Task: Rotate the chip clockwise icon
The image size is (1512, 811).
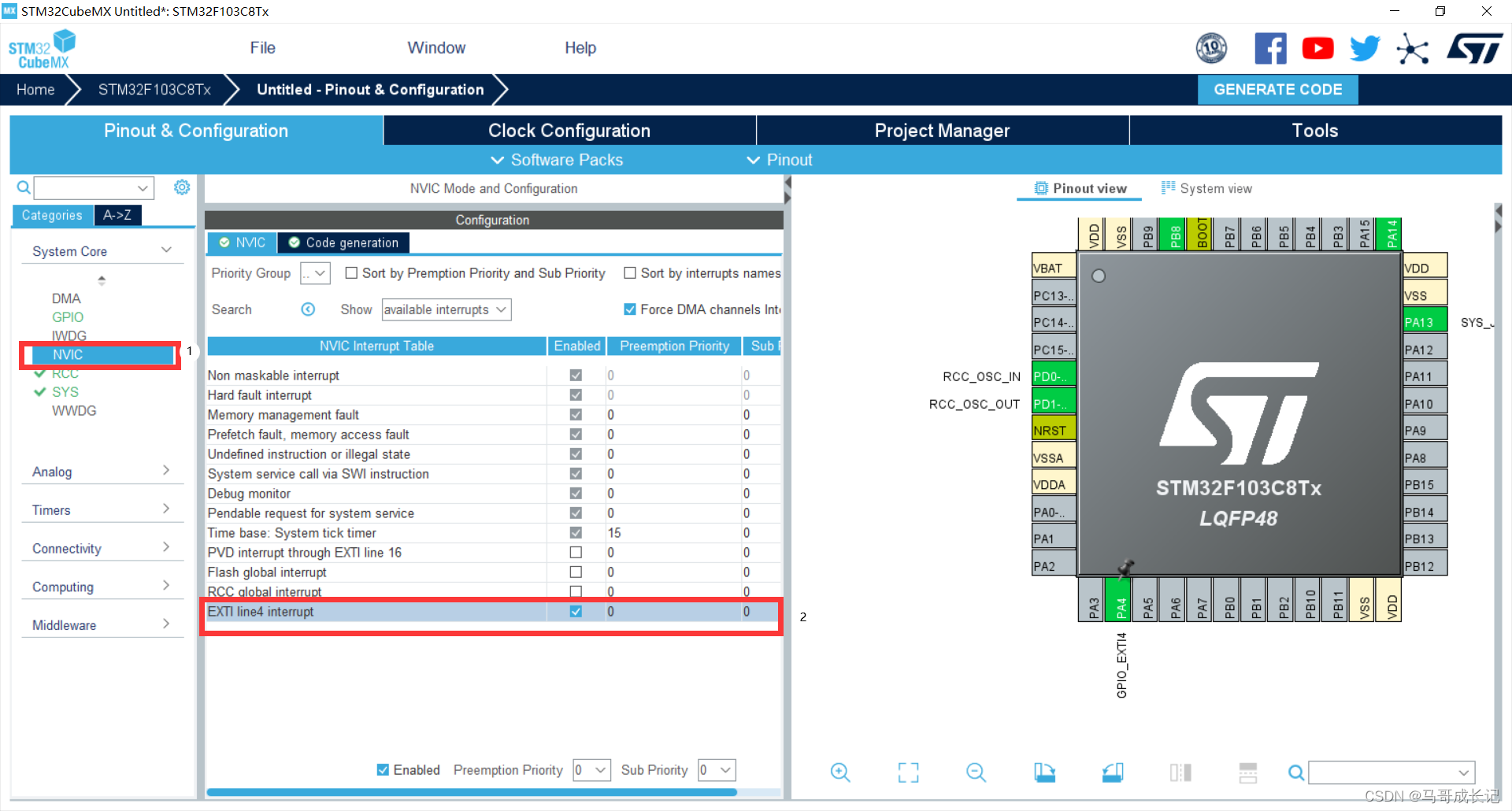Action: click(x=1044, y=772)
